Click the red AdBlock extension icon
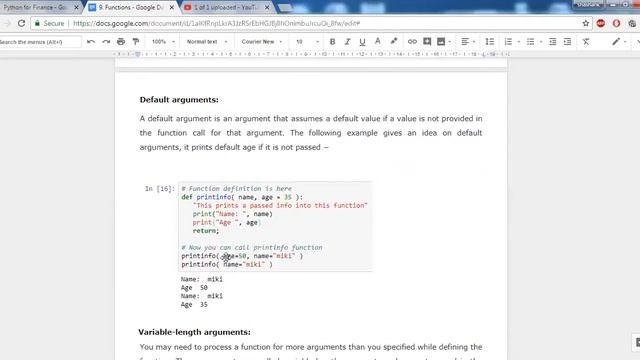The width and height of the screenshot is (640, 360). [600, 23]
